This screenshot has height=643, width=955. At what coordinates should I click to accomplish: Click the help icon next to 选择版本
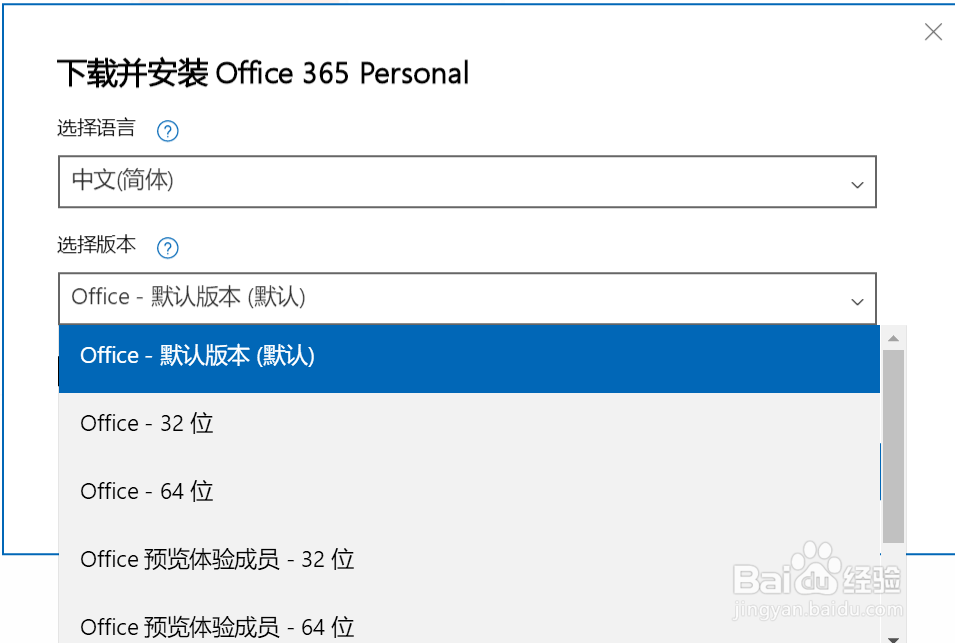coord(167,247)
